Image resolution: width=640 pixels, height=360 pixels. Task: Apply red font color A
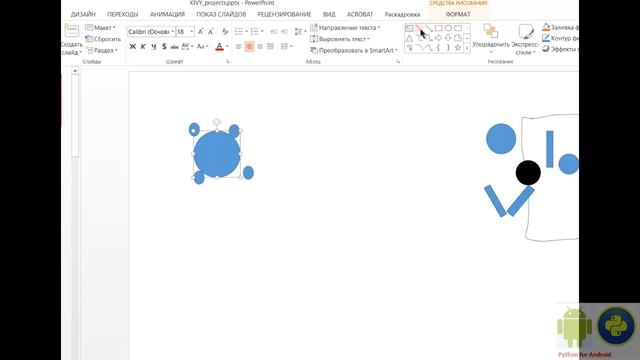[219, 47]
